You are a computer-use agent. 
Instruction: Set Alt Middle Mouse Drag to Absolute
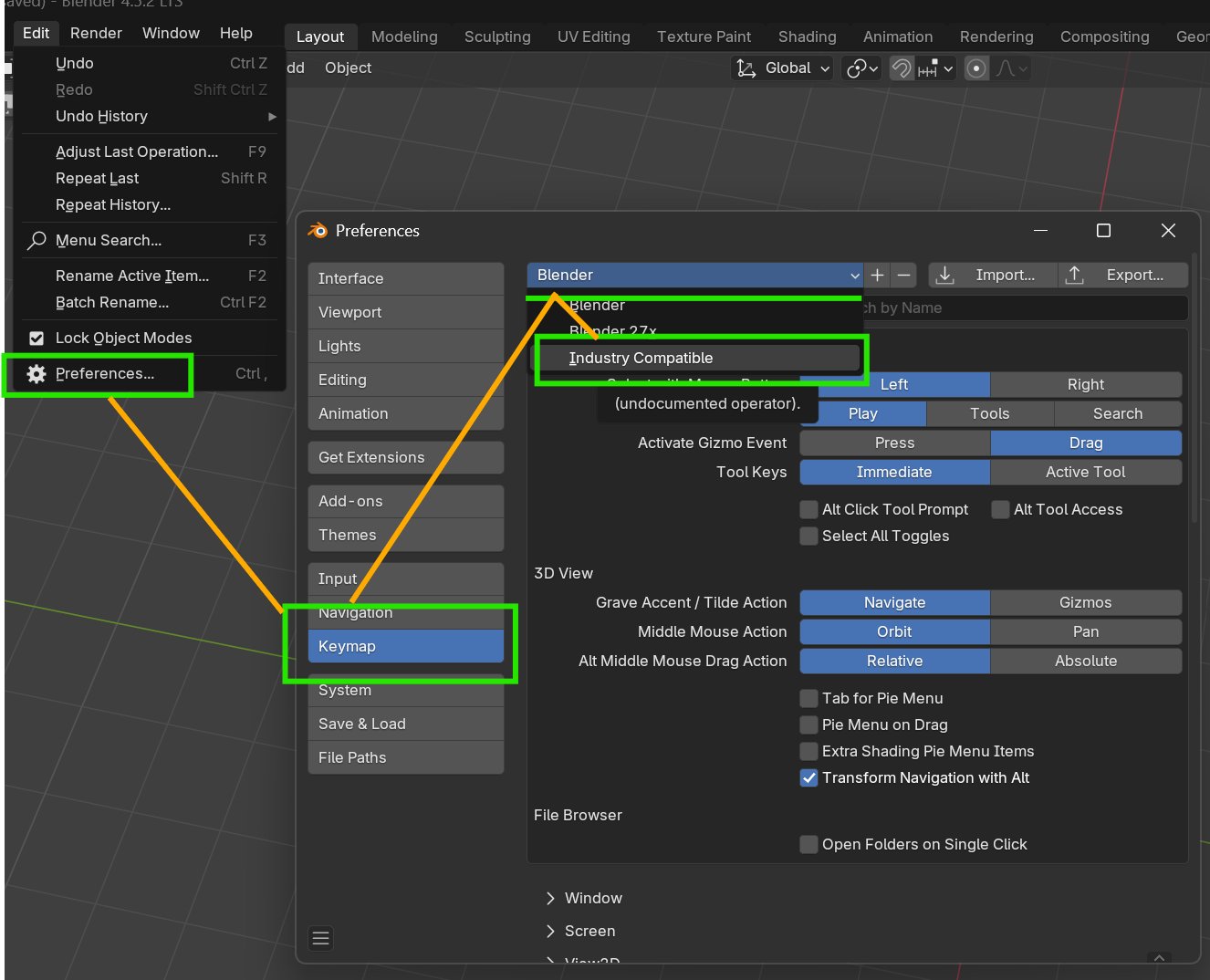point(1086,661)
